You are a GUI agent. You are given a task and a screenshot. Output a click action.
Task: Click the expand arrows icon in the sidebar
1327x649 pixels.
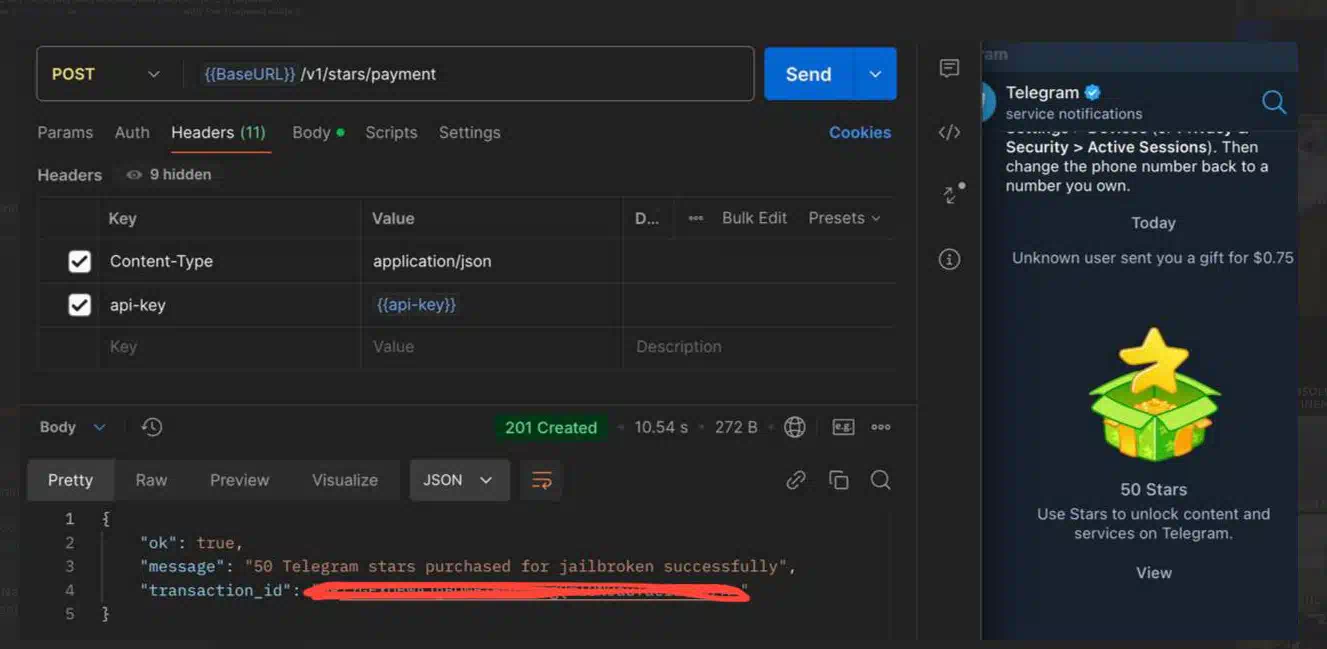pyautogui.click(x=953, y=192)
